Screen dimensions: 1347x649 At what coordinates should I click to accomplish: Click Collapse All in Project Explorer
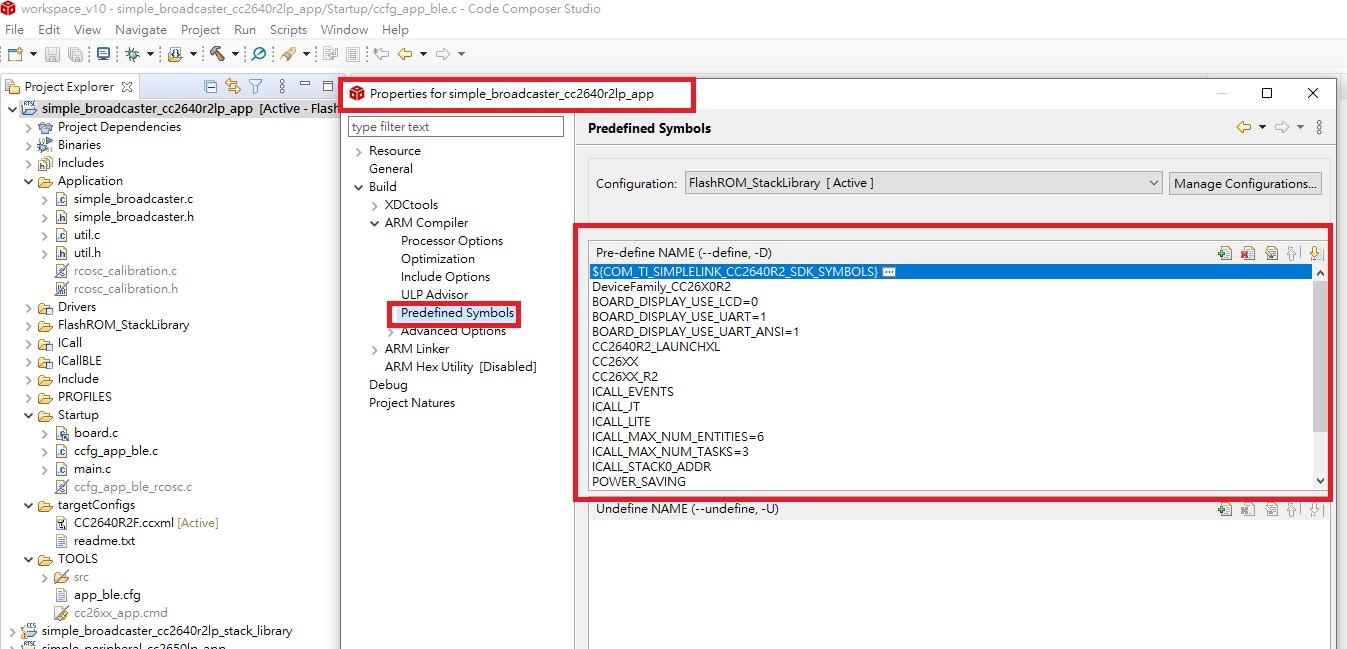click(x=210, y=87)
